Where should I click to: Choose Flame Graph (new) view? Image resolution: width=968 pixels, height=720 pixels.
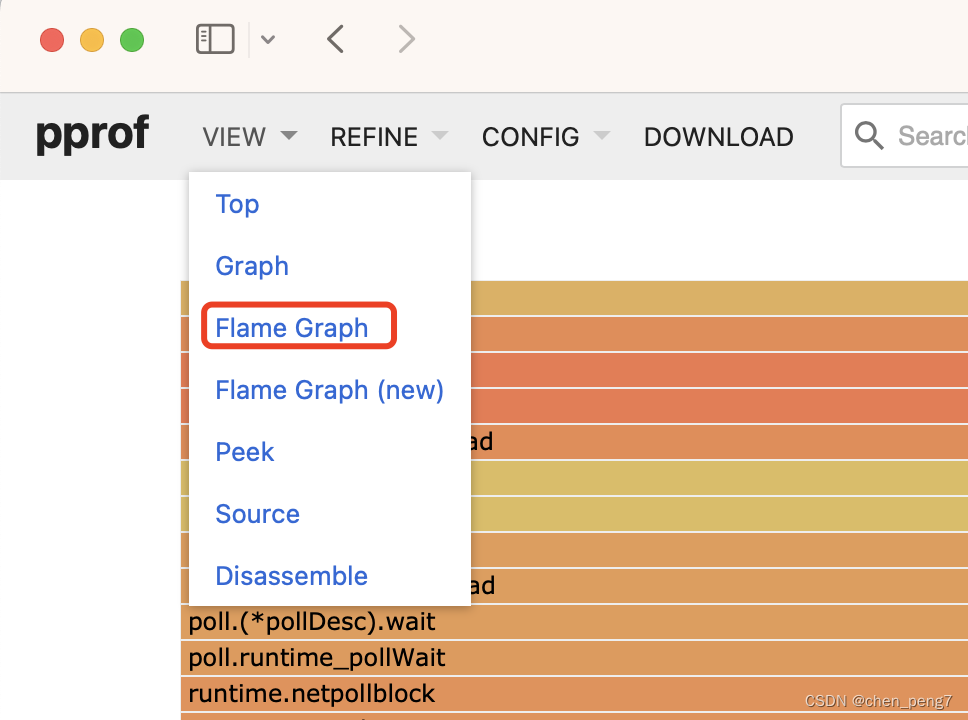pyautogui.click(x=330, y=390)
